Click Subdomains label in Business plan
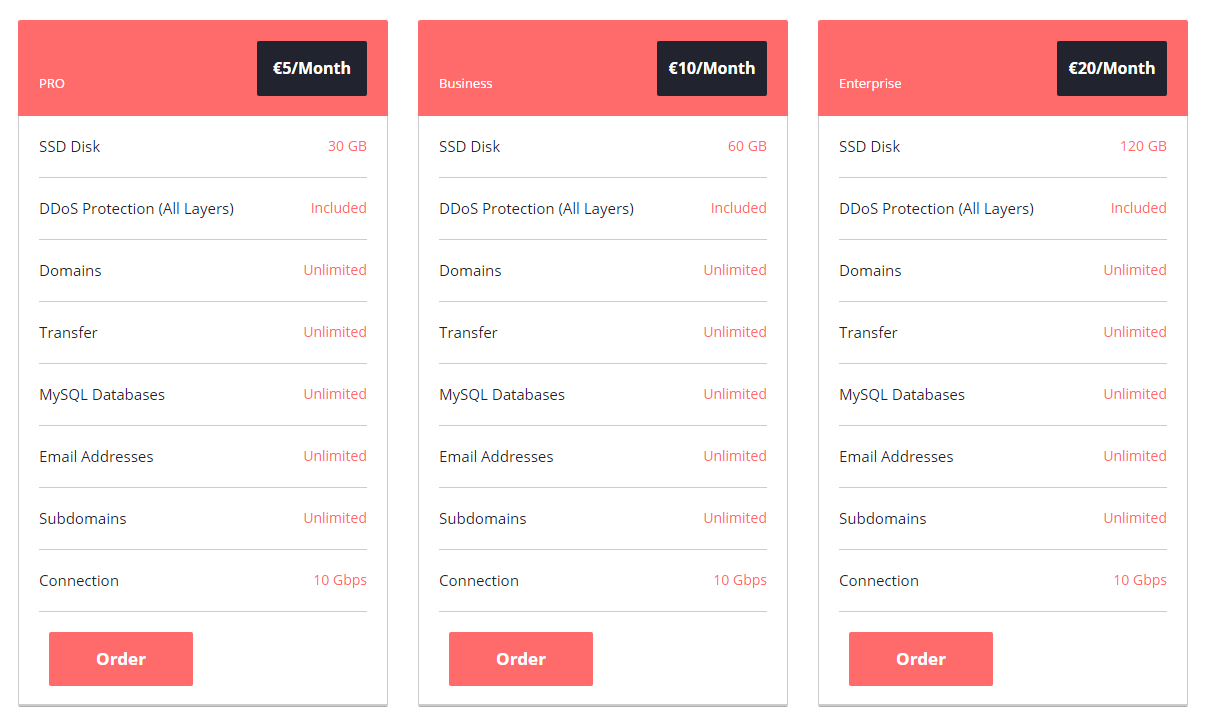Screen dimensions: 1221x727 pos(483,519)
